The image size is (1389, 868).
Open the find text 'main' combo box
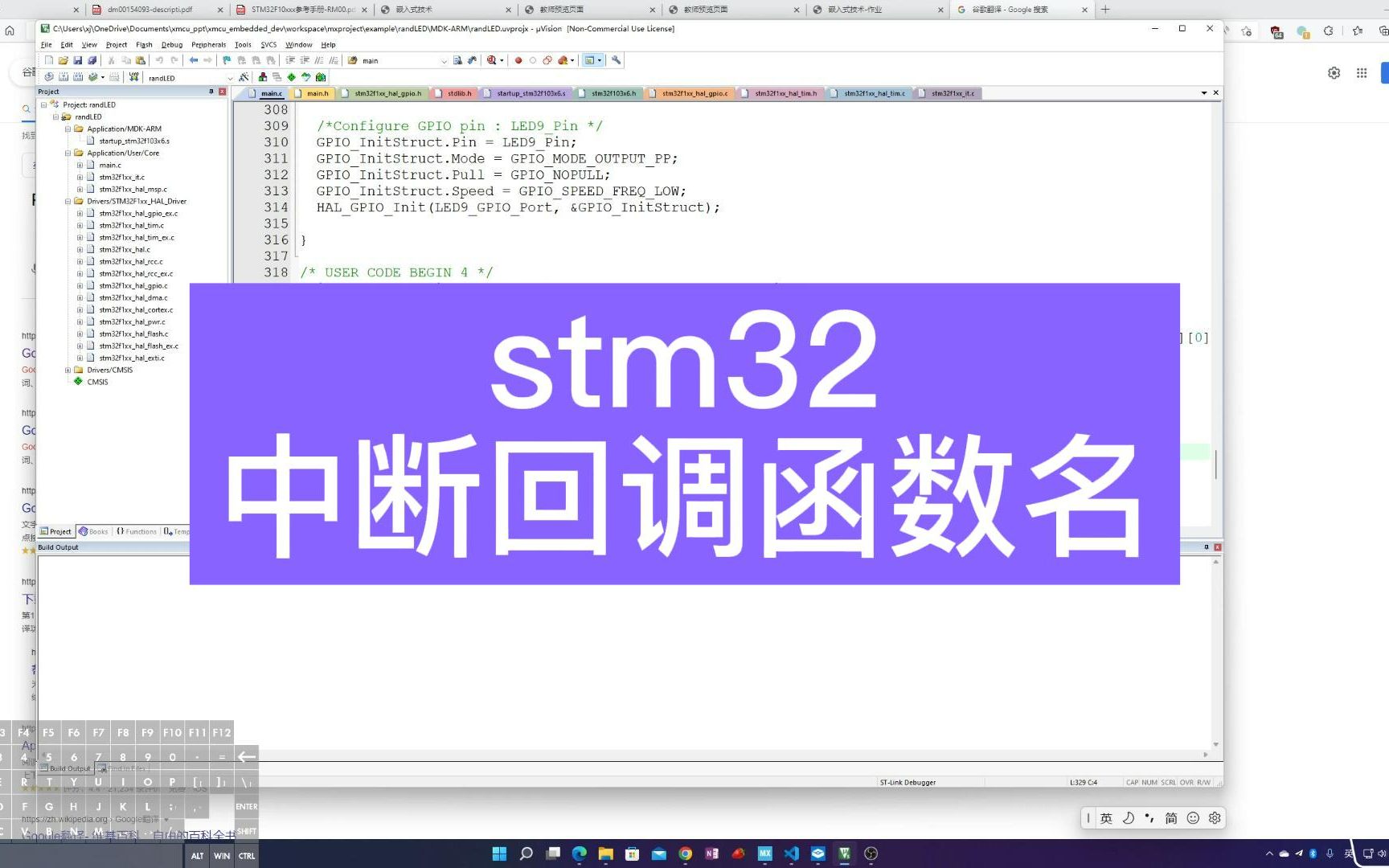(x=404, y=60)
